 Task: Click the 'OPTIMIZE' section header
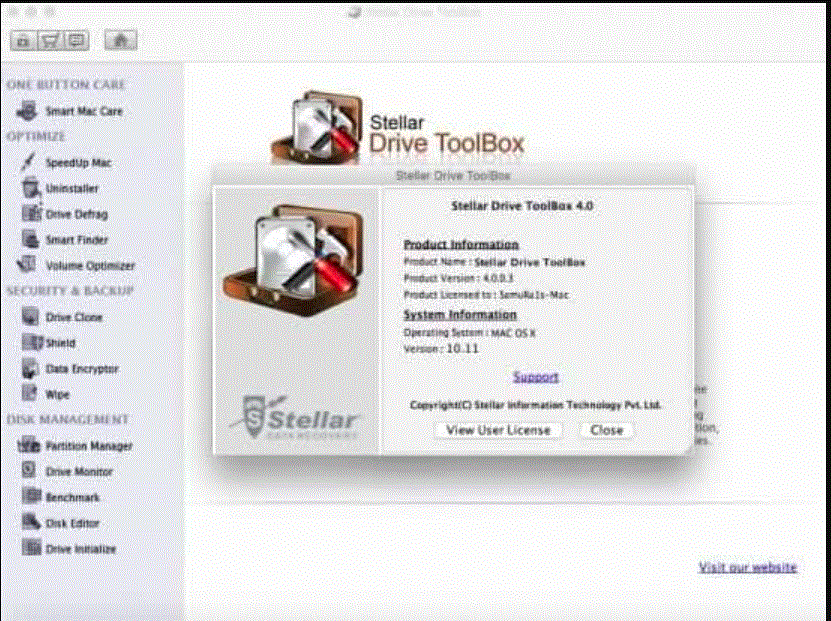pos(36,137)
